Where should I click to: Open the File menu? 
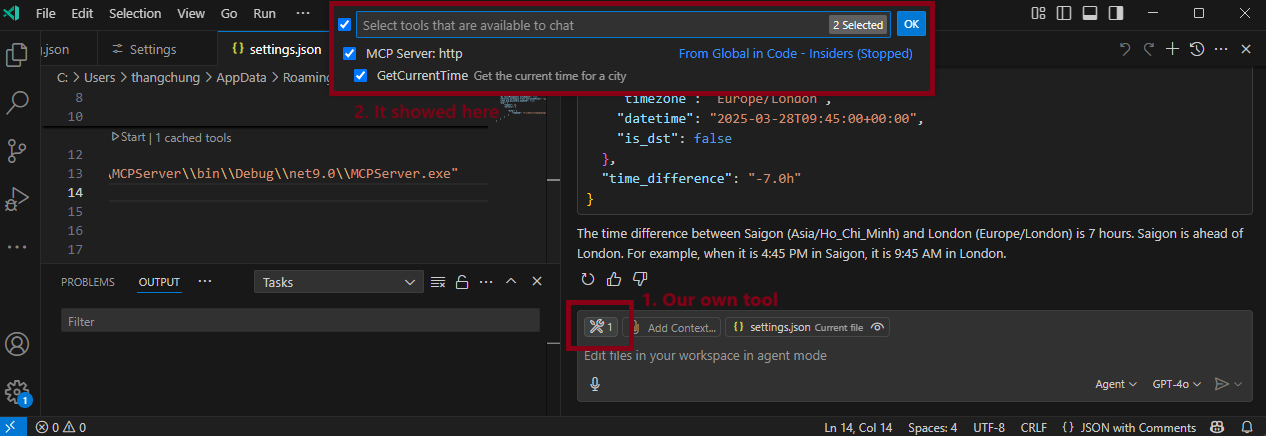[46, 15]
